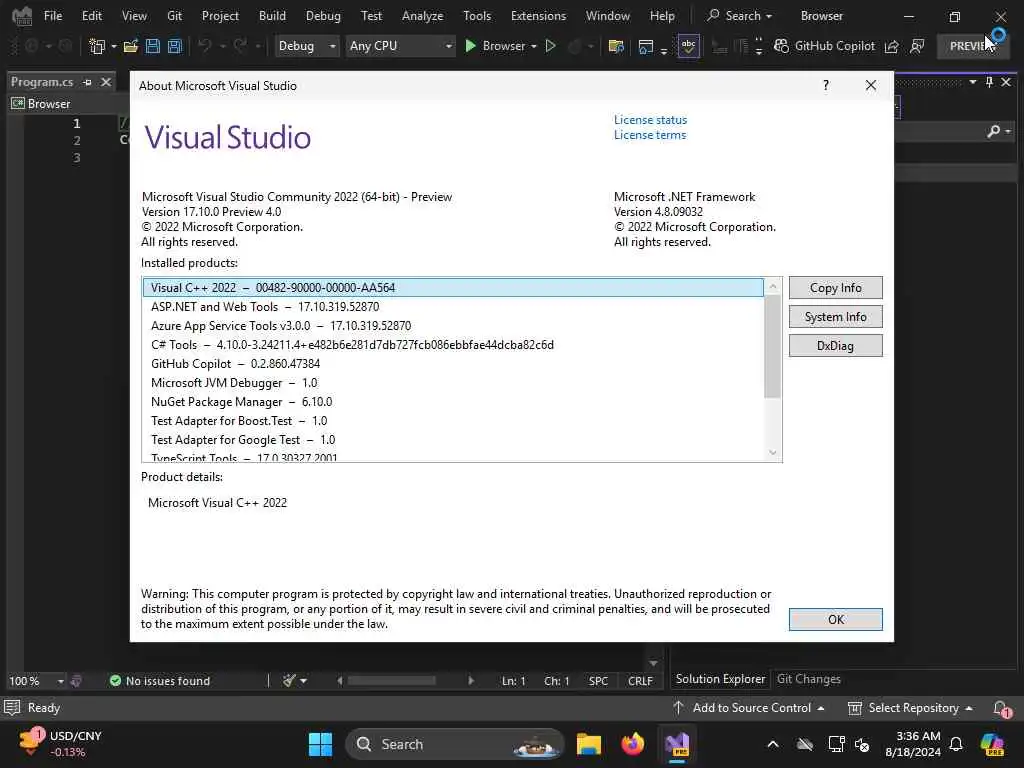1024x768 pixels.
Task: Switch to the Solution Explorer tab
Action: tap(720, 679)
